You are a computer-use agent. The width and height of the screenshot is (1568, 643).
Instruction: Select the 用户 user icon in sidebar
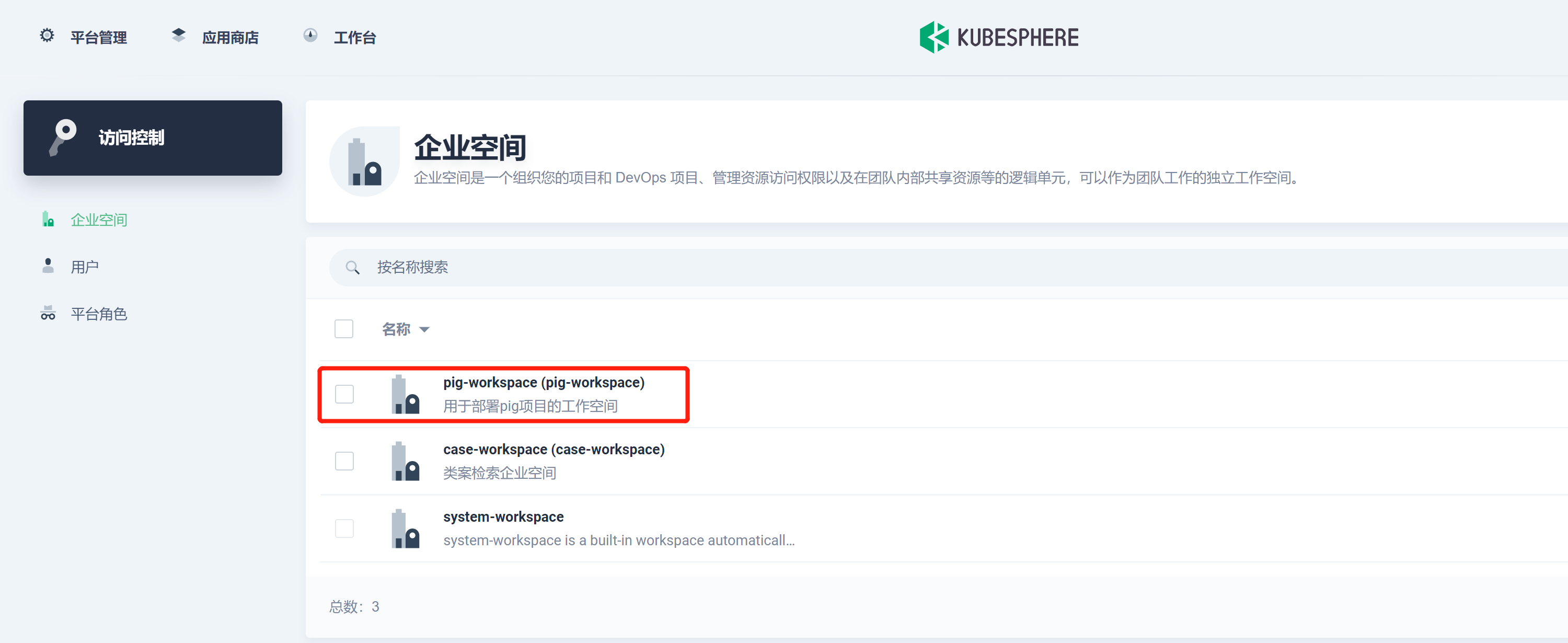pos(48,266)
